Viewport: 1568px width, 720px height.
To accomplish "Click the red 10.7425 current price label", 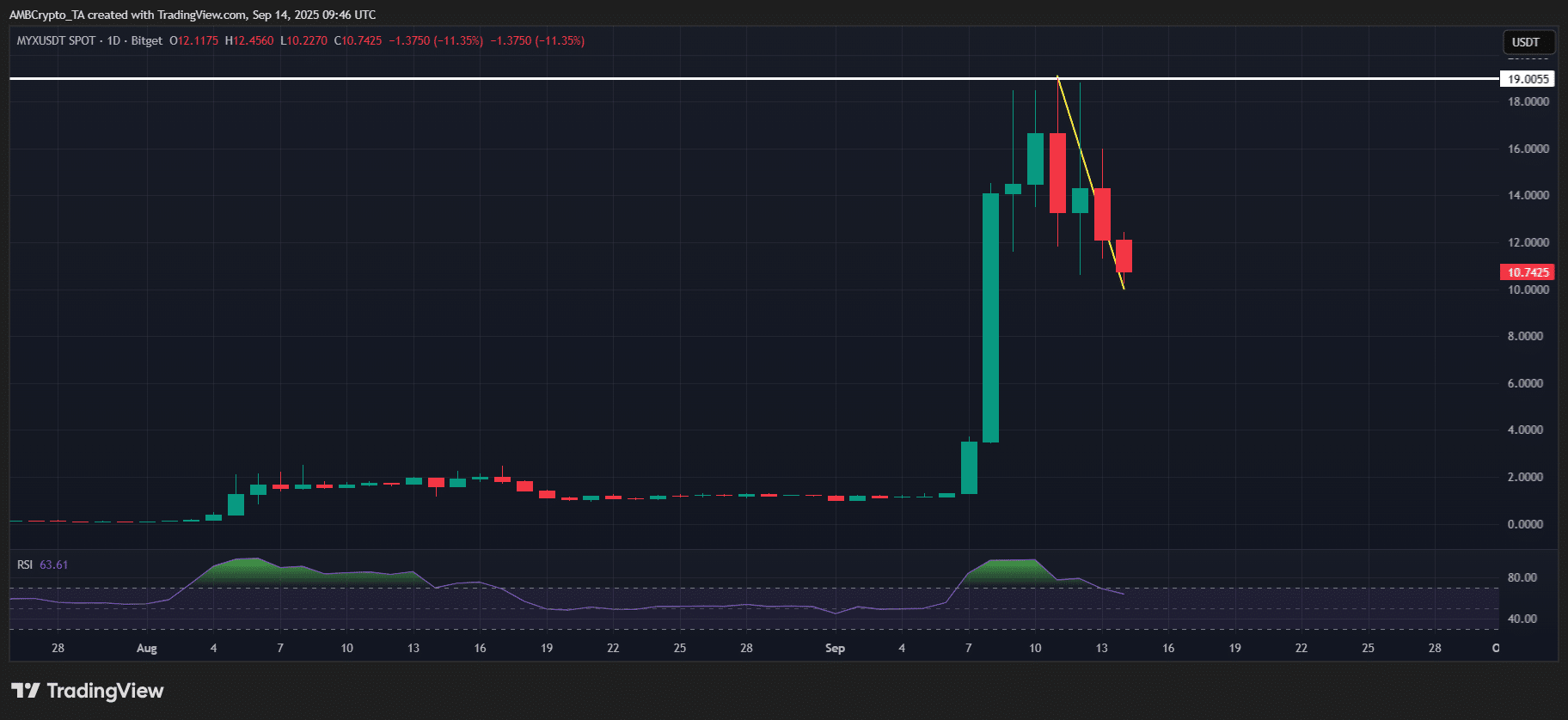I will click(1528, 272).
